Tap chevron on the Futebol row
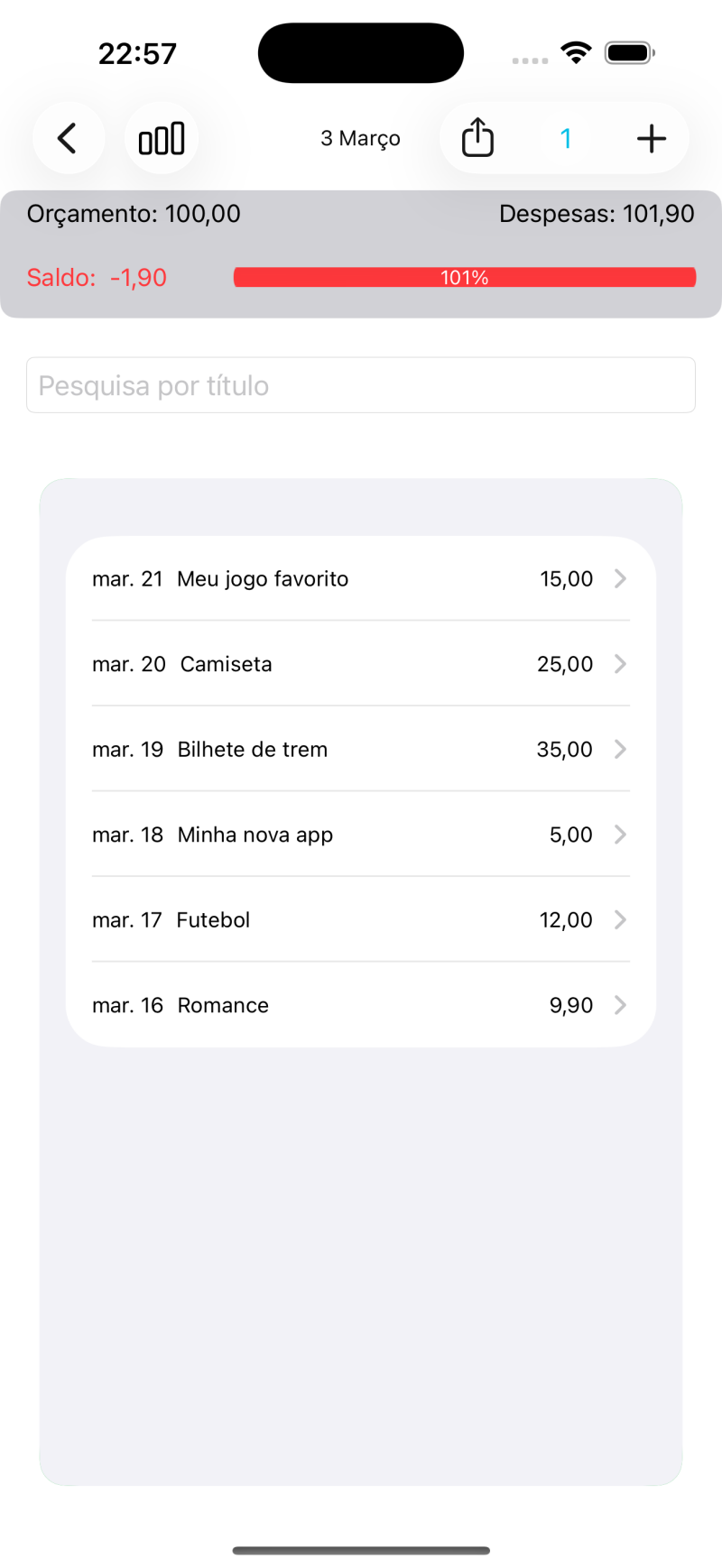The height and width of the screenshot is (1568, 722). pos(620,920)
